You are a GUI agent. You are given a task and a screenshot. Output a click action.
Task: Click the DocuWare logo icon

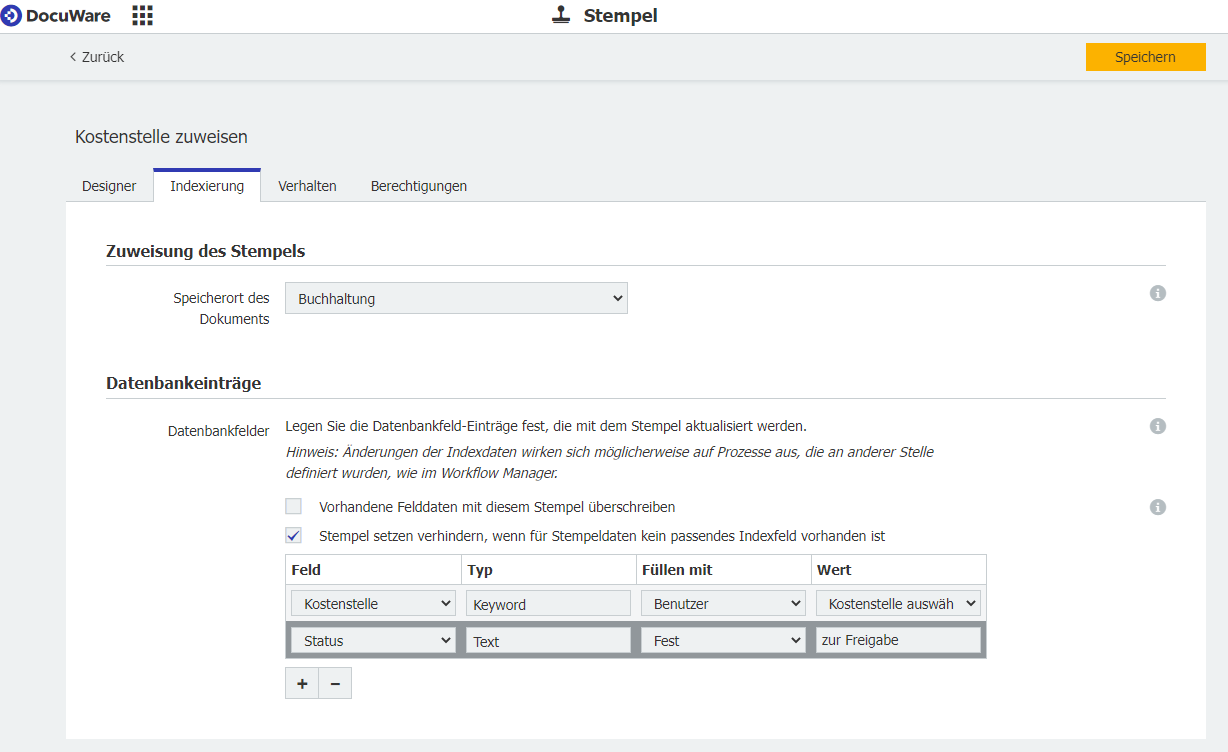point(12,16)
